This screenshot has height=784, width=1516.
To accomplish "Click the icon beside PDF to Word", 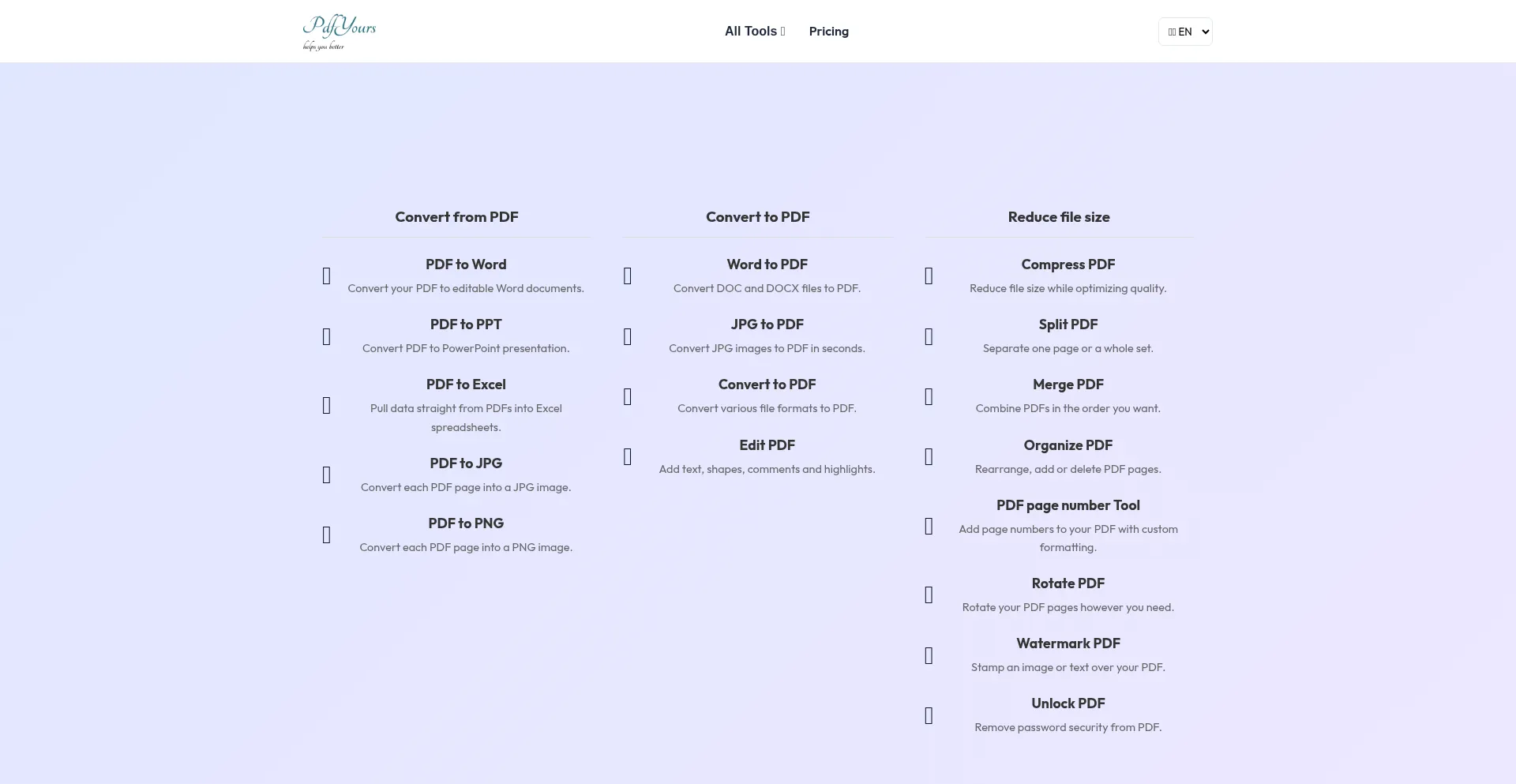I will pyautogui.click(x=327, y=276).
